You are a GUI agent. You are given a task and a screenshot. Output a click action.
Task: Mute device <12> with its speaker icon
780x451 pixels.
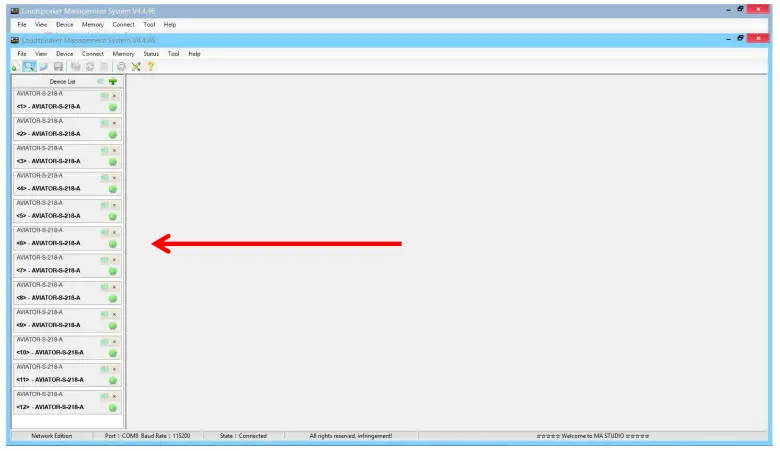(104, 396)
